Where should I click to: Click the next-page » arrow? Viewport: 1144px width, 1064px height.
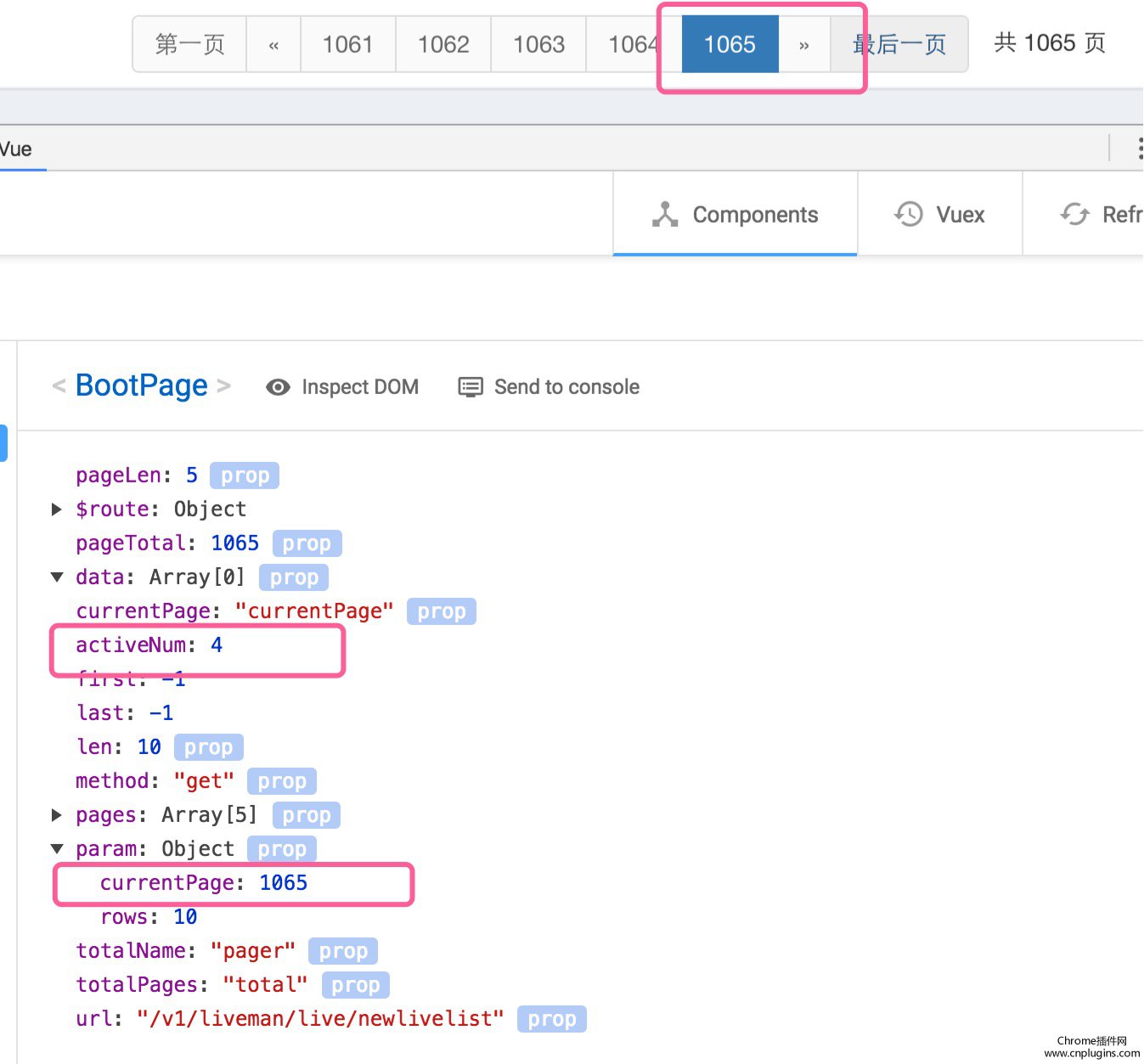click(804, 44)
